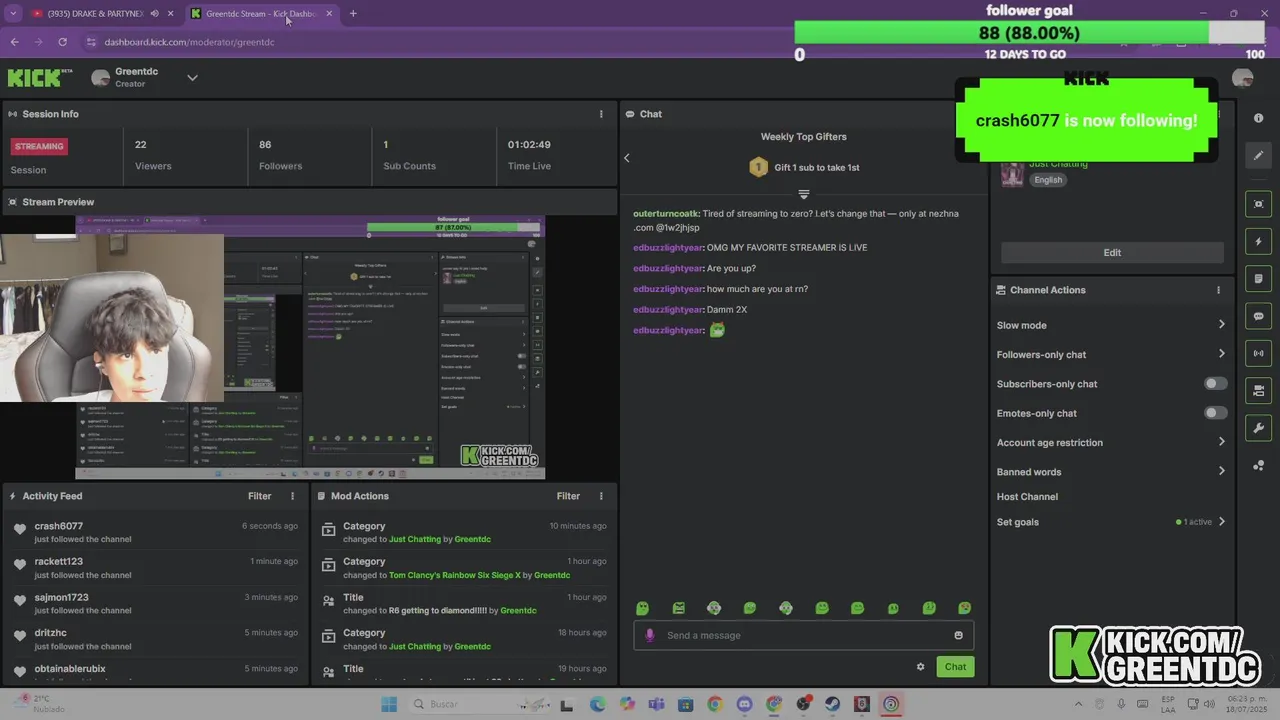
Task: Open Discord from the taskbar
Action: 744,705
